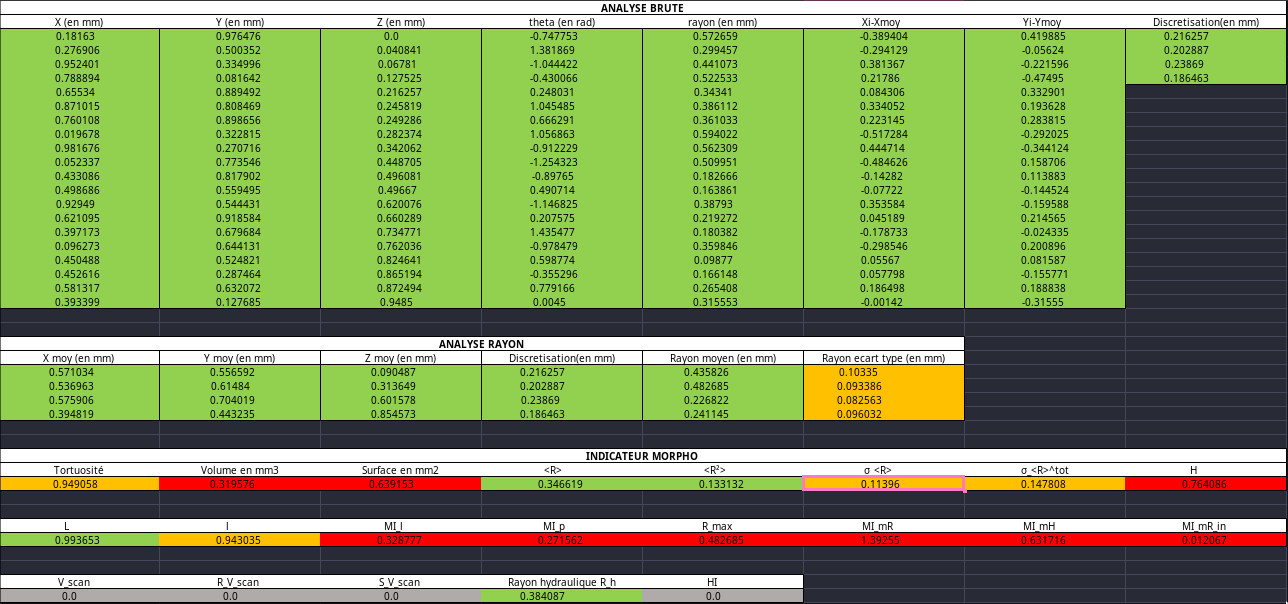Screen dimensions: 1288x604
Task: Click Z moy value 0.601578
Action: pyautogui.click(x=401, y=400)
